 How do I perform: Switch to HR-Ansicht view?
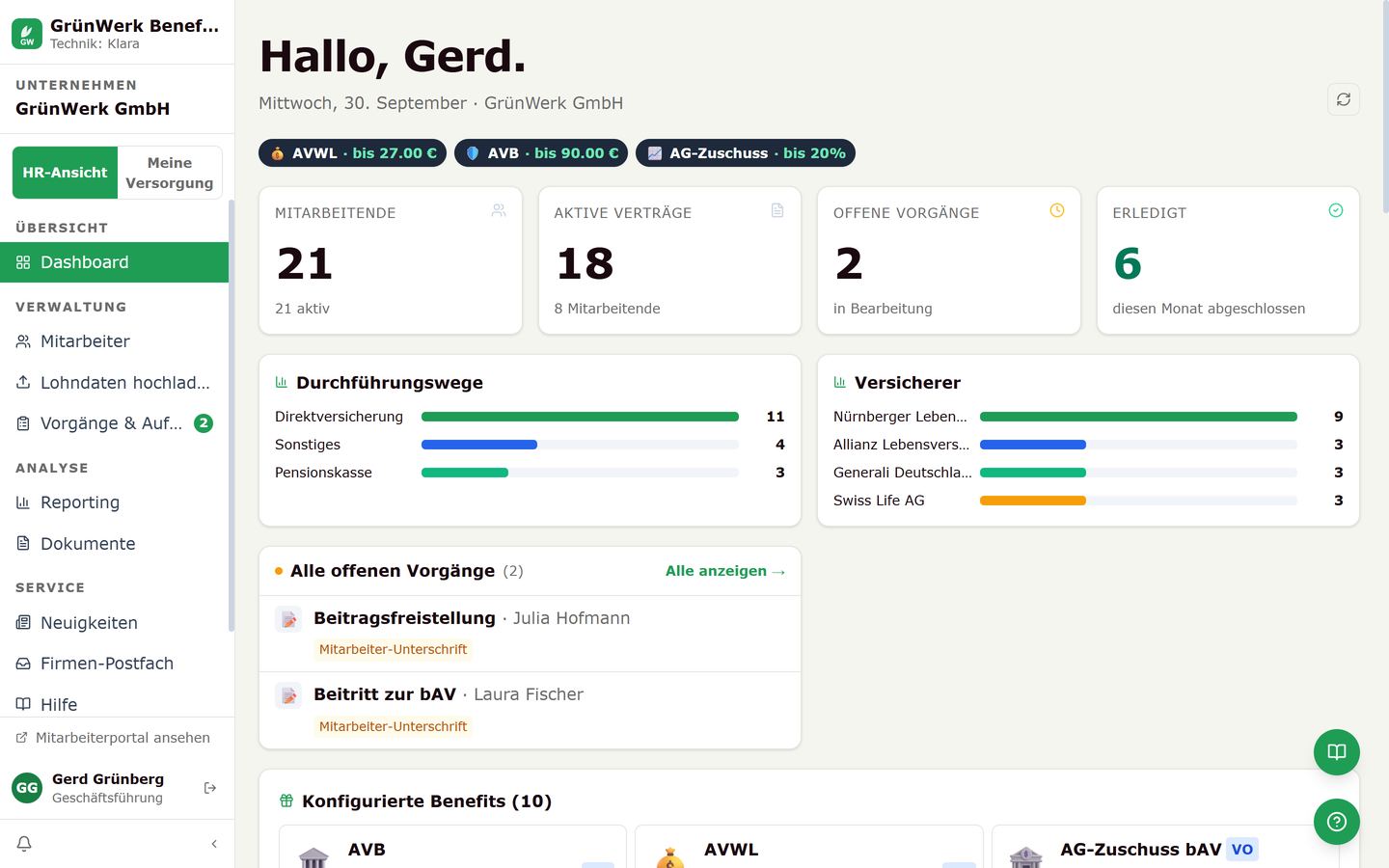click(x=65, y=173)
